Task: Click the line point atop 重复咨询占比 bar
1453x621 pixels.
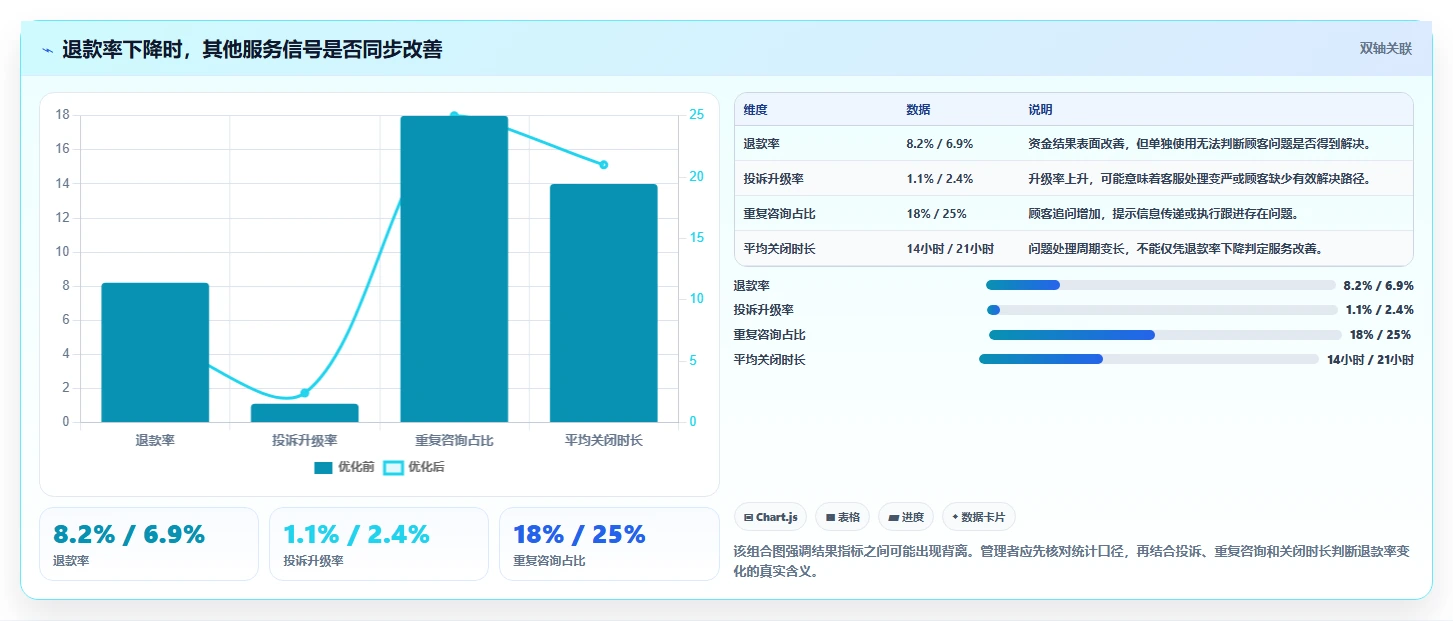Action: 454,116
